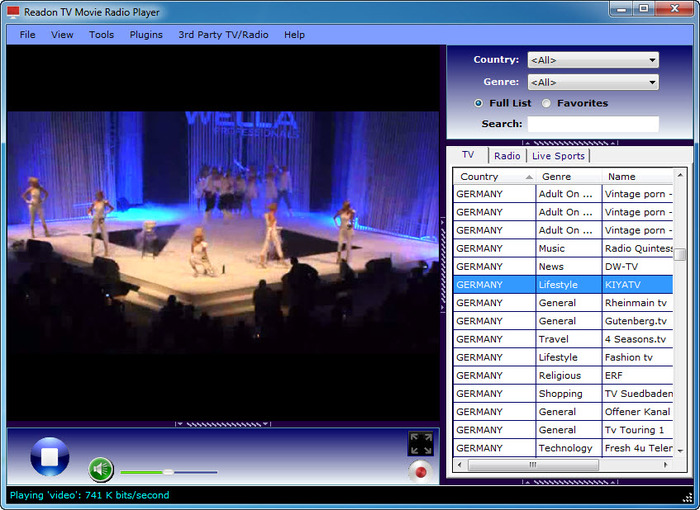Click the volume slider handle

point(168,472)
